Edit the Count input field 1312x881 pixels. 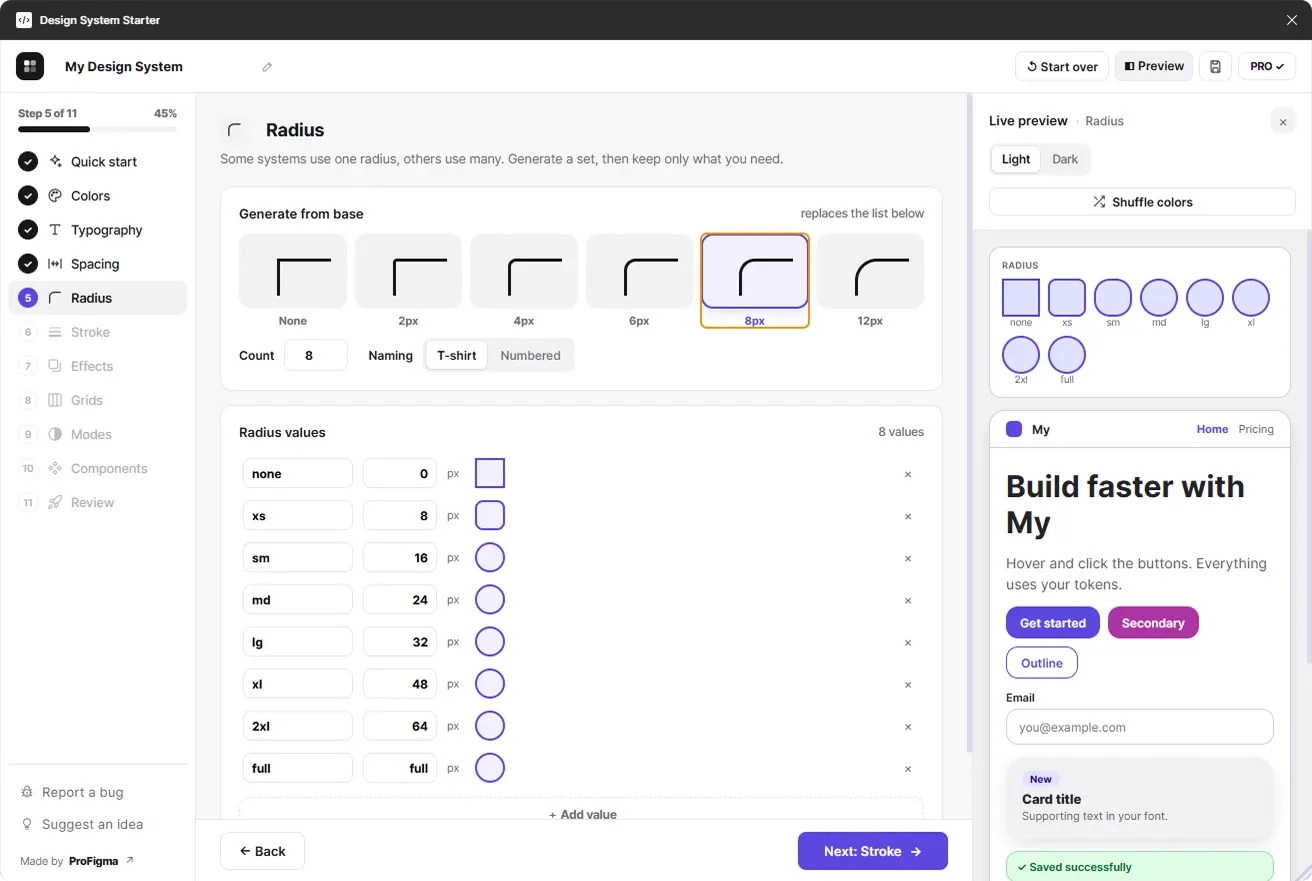click(x=316, y=355)
